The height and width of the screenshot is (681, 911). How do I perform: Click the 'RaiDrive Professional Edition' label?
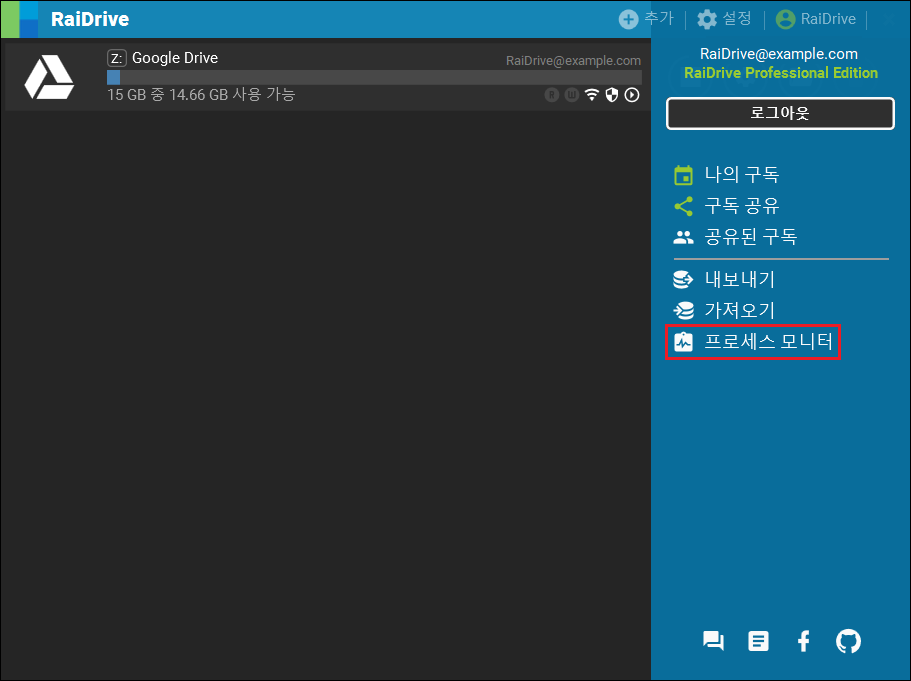pyautogui.click(x=781, y=73)
